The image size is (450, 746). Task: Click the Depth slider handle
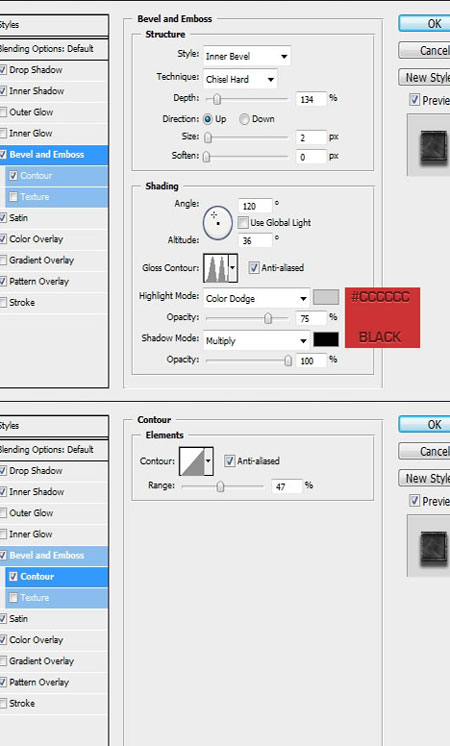point(217,99)
